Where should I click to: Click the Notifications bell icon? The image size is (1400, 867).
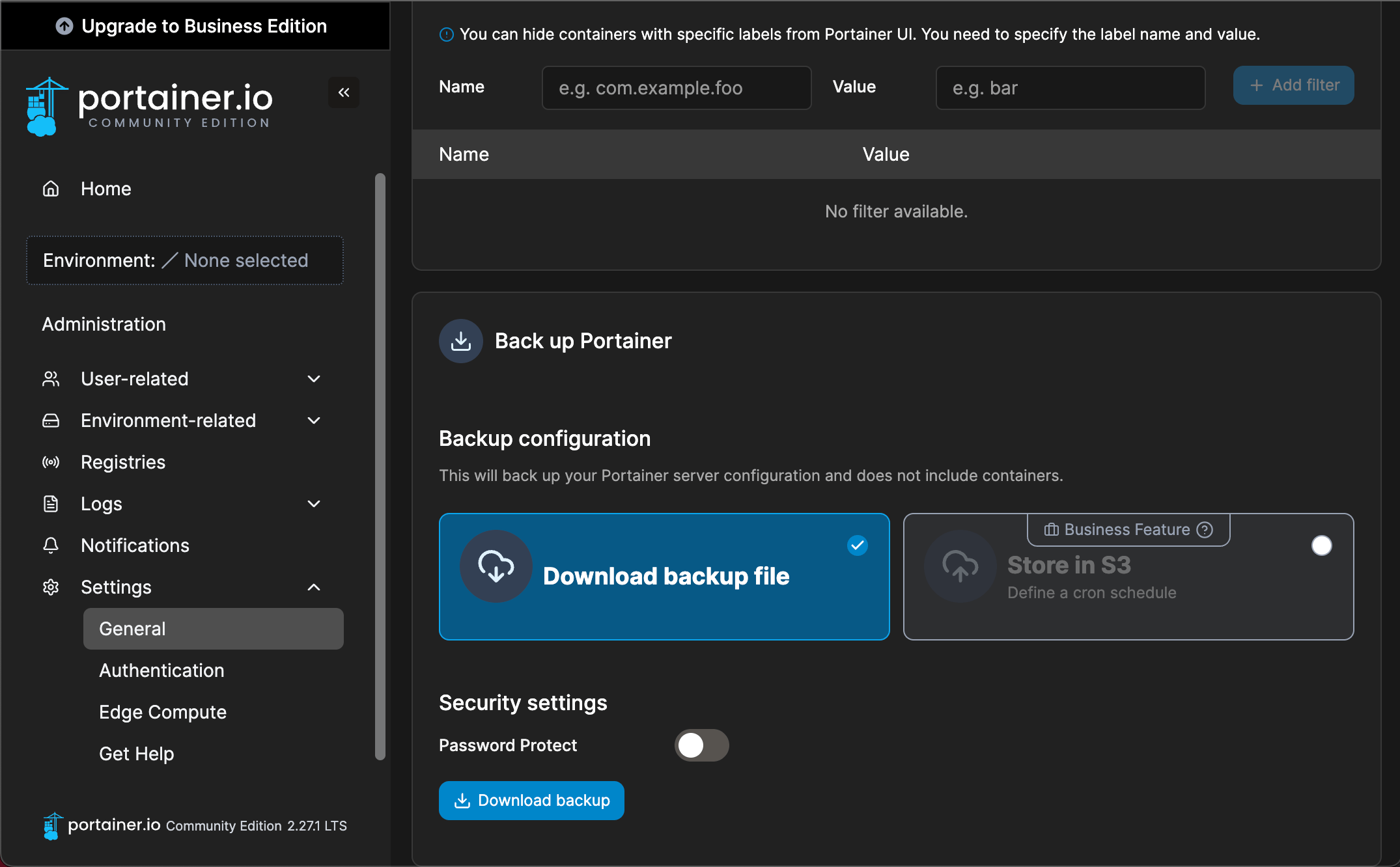[x=51, y=545]
